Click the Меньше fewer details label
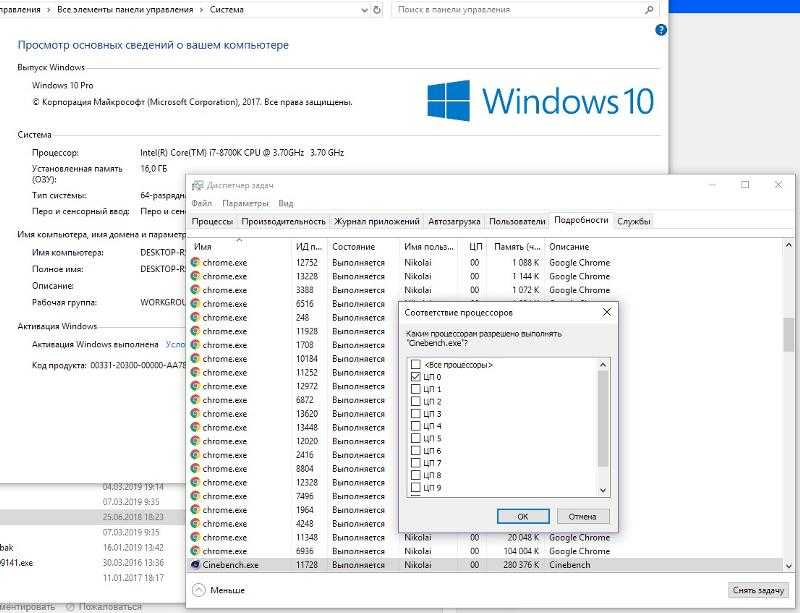 [x=228, y=590]
